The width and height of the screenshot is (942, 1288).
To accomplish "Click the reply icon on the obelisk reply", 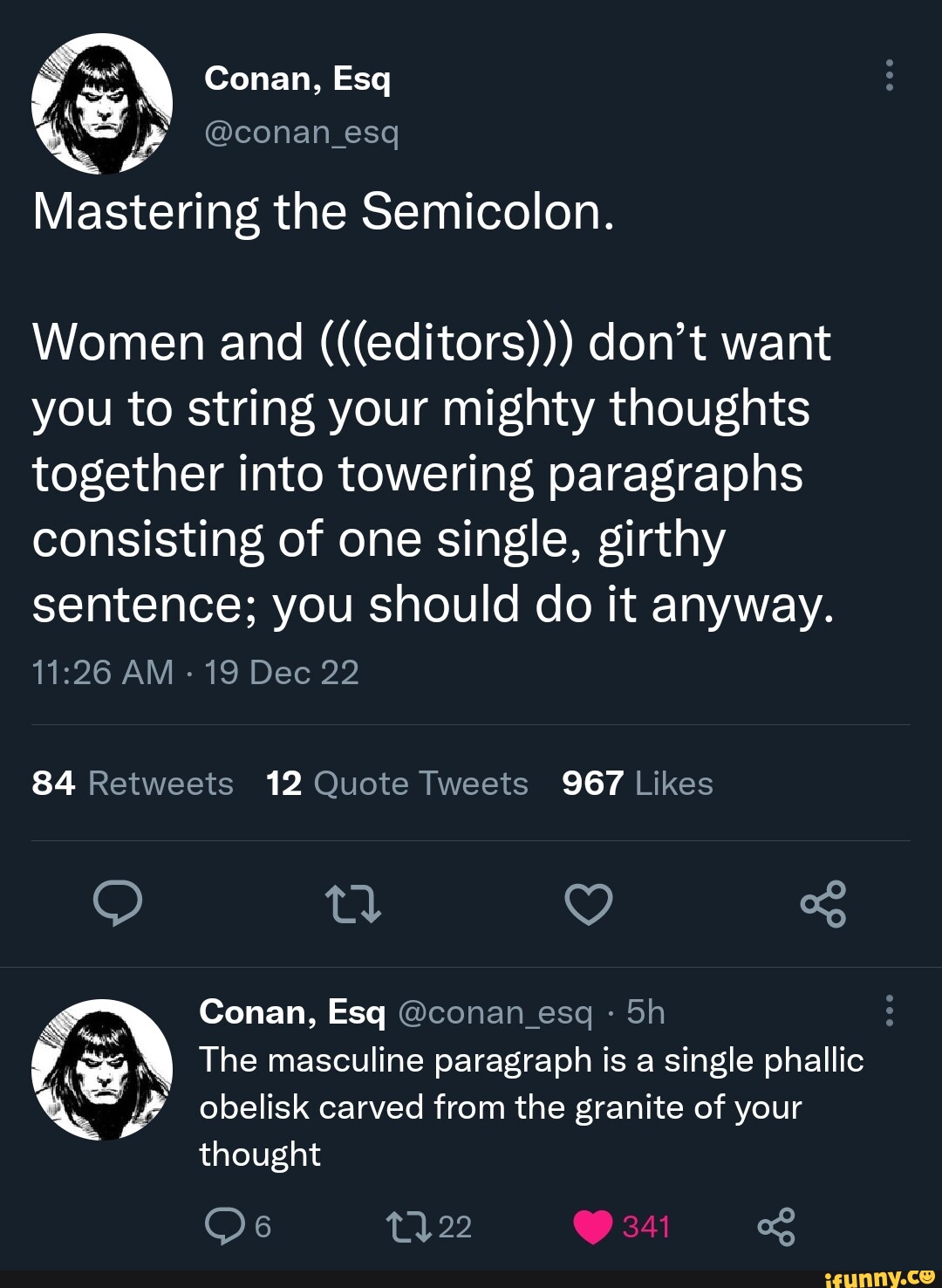I will tap(229, 1226).
